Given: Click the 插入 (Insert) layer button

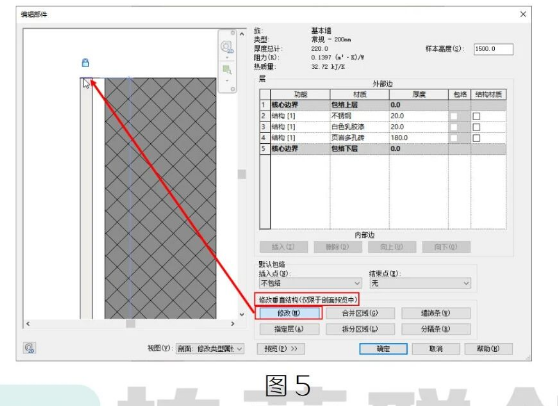Looking at the screenshot, I should tap(284, 247).
